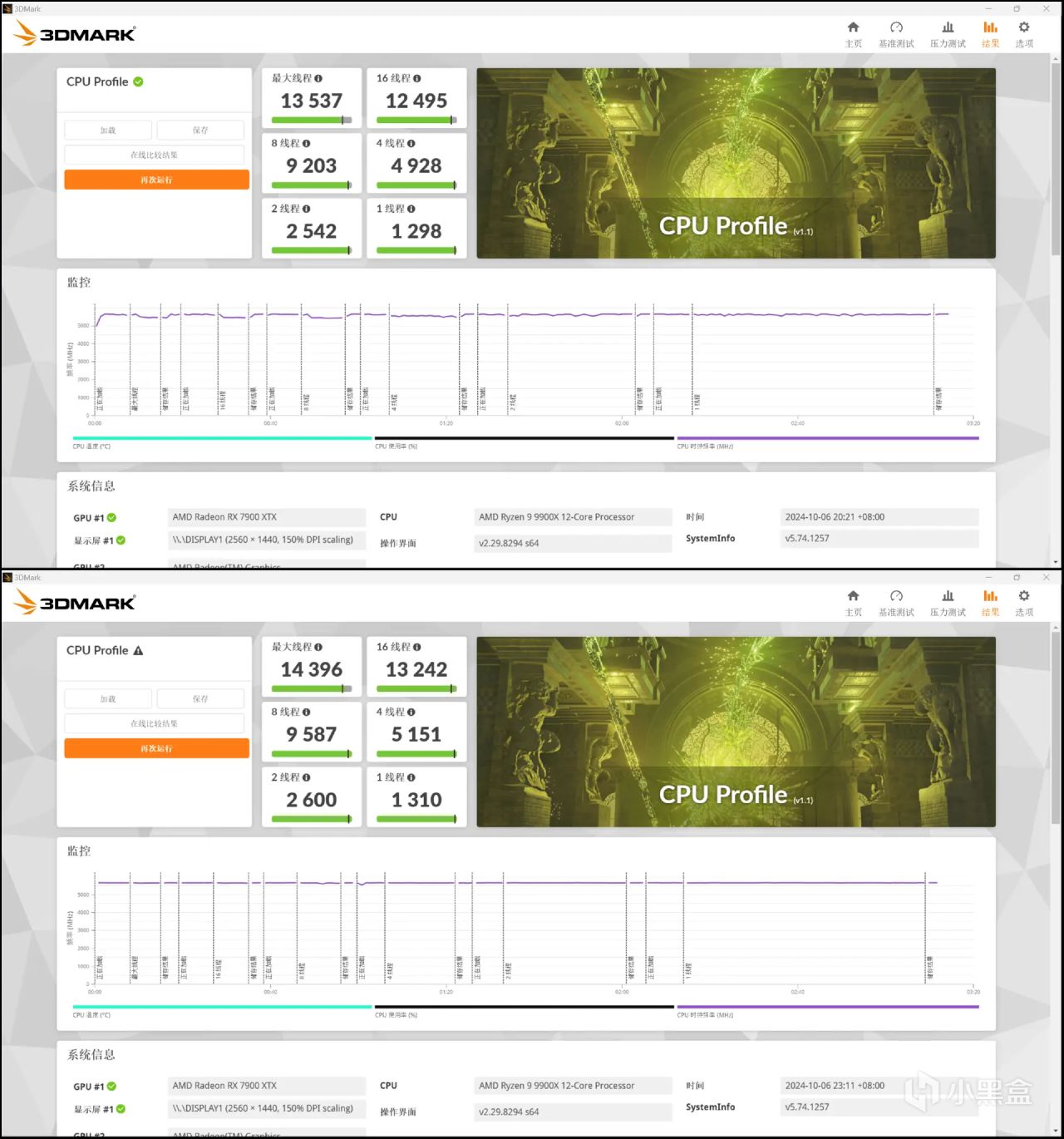Image resolution: width=1064 pixels, height=1139 pixels.
Task: Click info icon beside 4 线程 score 5 151
Action: (411, 712)
